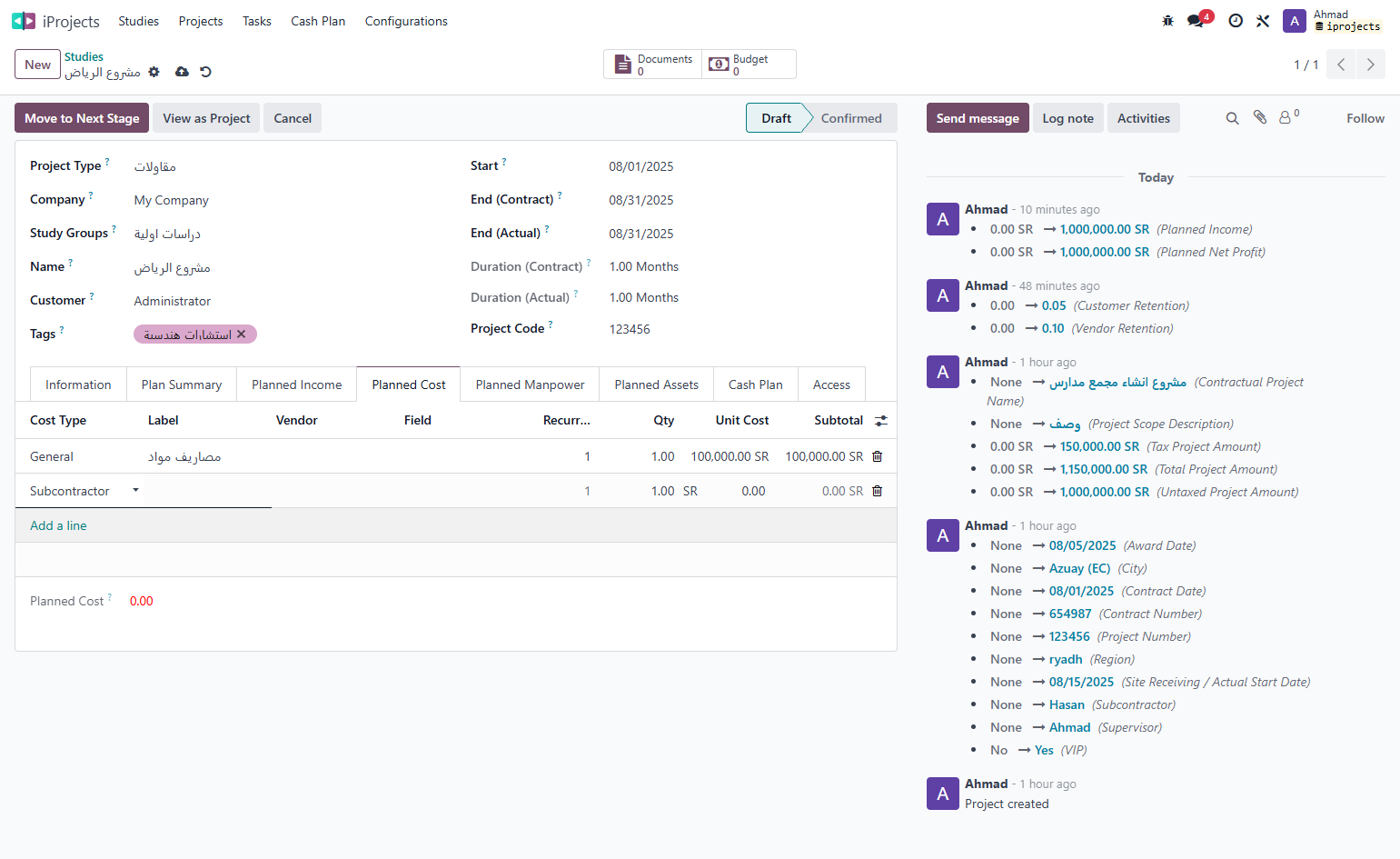The width and height of the screenshot is (1400, 859).
Task: Click Move to Next Stage button
Action: 82,118
